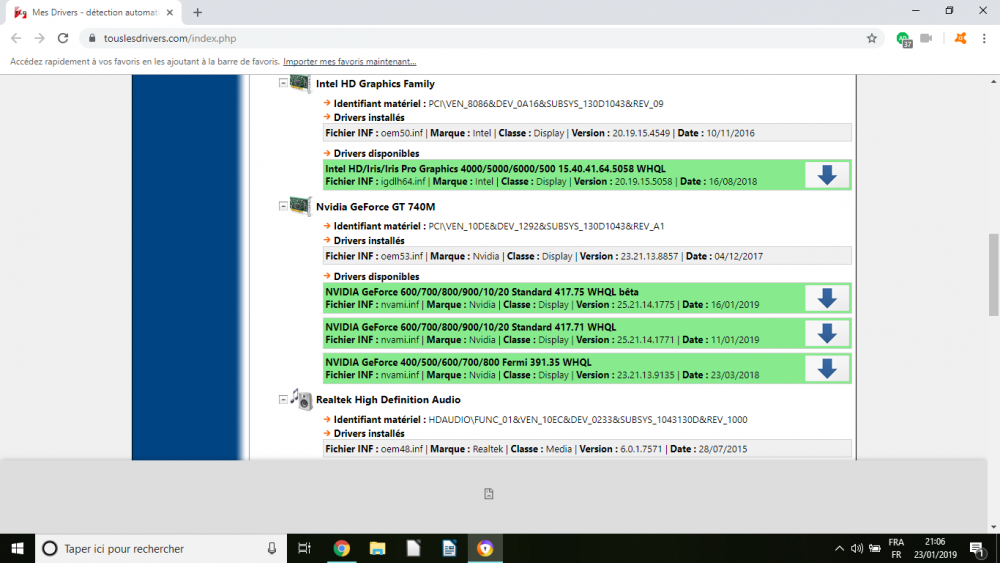Collapse the Nvidia GeForce GT 740M section

tap(283, 207)
